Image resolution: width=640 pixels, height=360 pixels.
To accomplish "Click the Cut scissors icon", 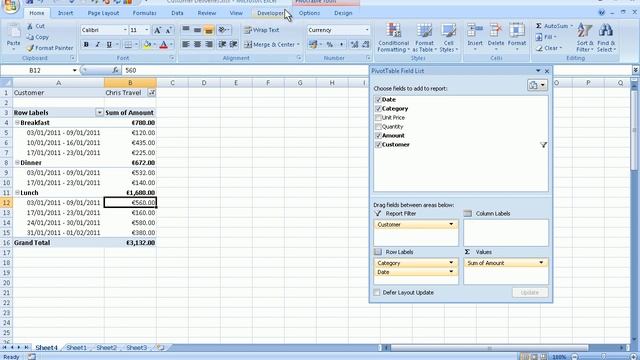I will pos(30,26).
